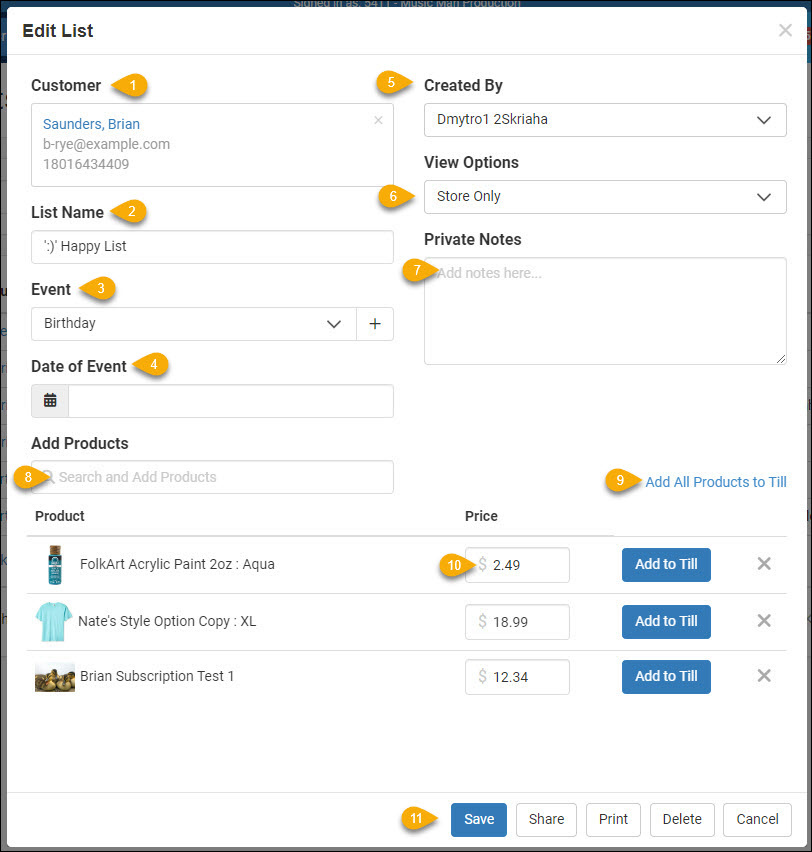The image size is (812, 852).
Task: Share the Happy List
Action: coord(546,819)
